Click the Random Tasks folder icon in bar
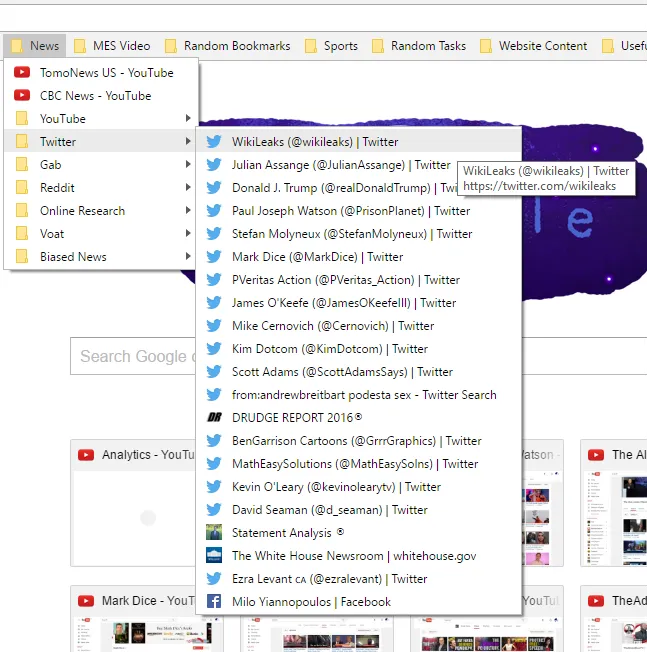 coord(377,46)
